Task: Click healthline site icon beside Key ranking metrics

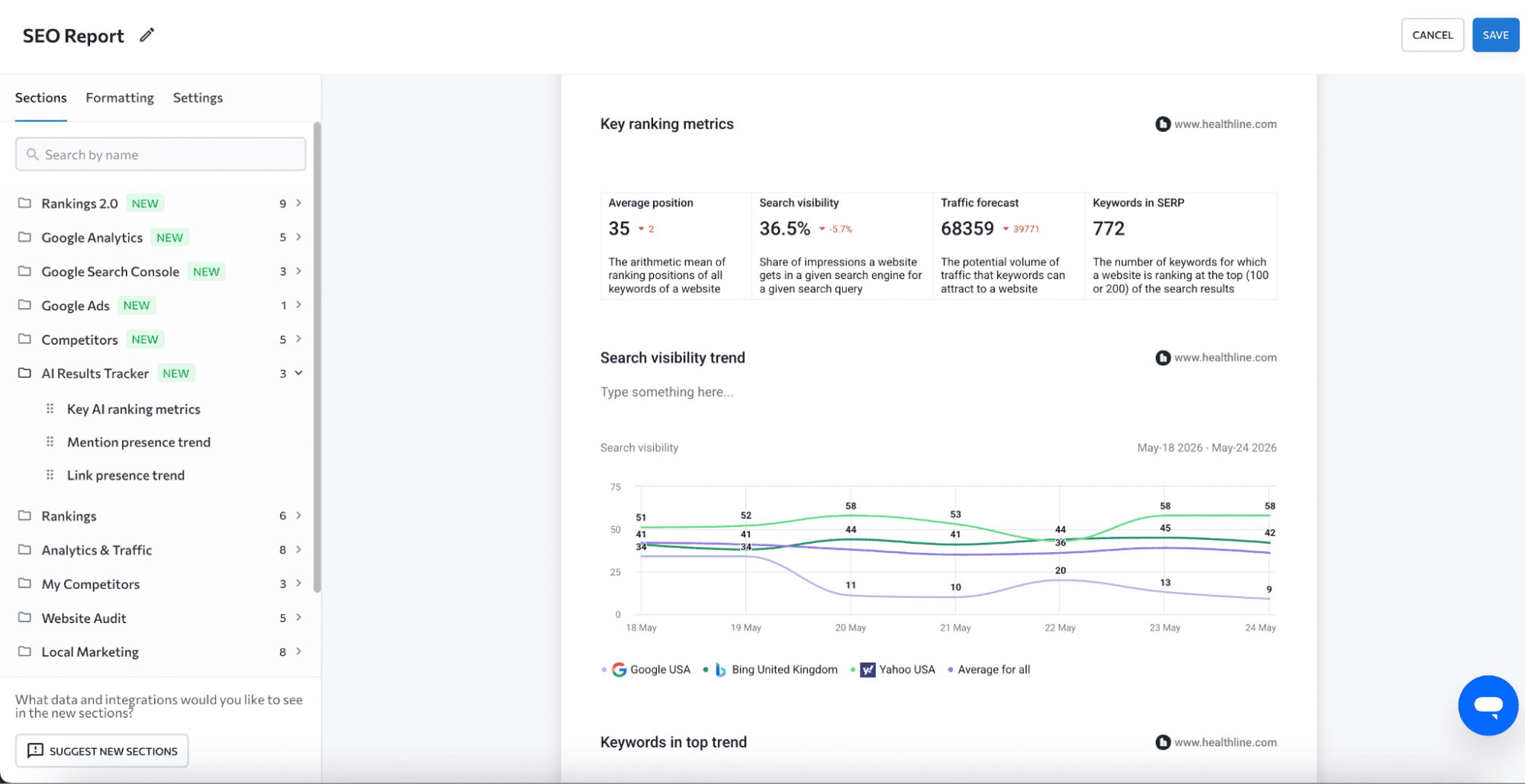Action: coord(1163,124)
